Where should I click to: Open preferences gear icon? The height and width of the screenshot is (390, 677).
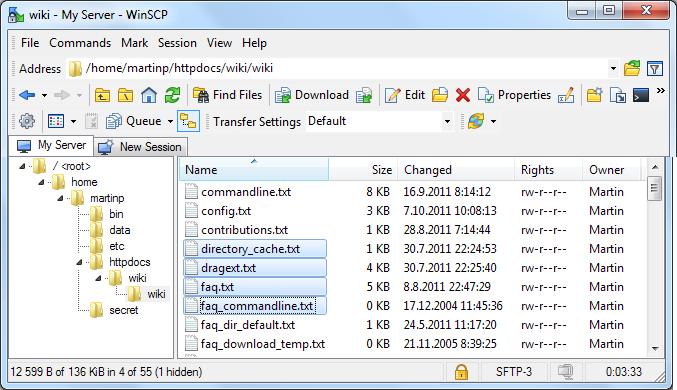click(x=27, y=121)
